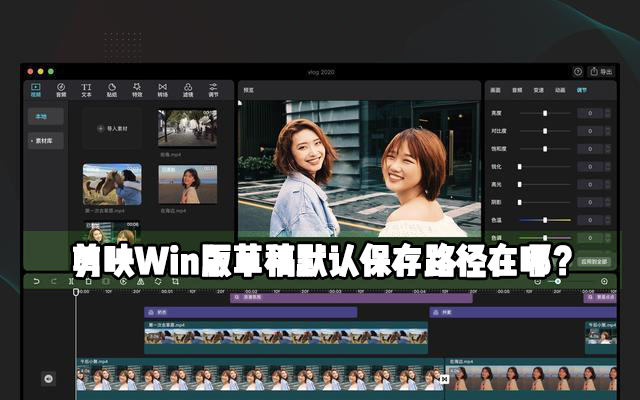Click the timeline zoom slider knob

tap(558, 281)
